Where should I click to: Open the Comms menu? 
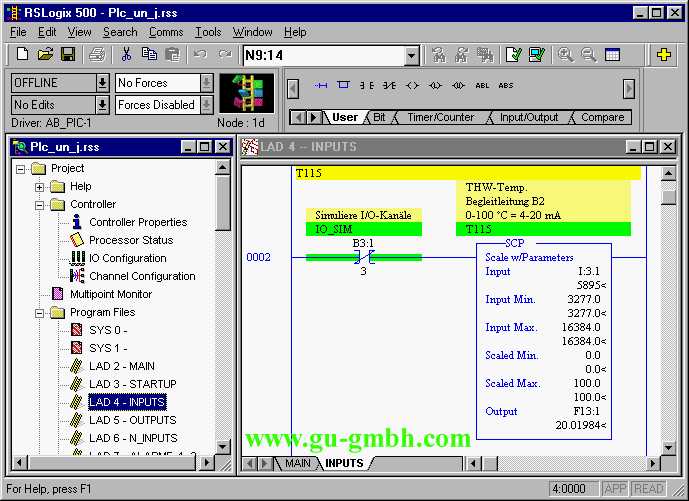coord(166,32)
